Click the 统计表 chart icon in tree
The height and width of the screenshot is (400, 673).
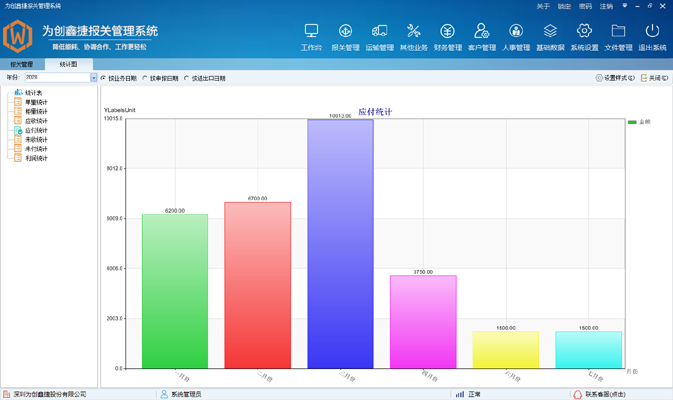click(18, 92)
